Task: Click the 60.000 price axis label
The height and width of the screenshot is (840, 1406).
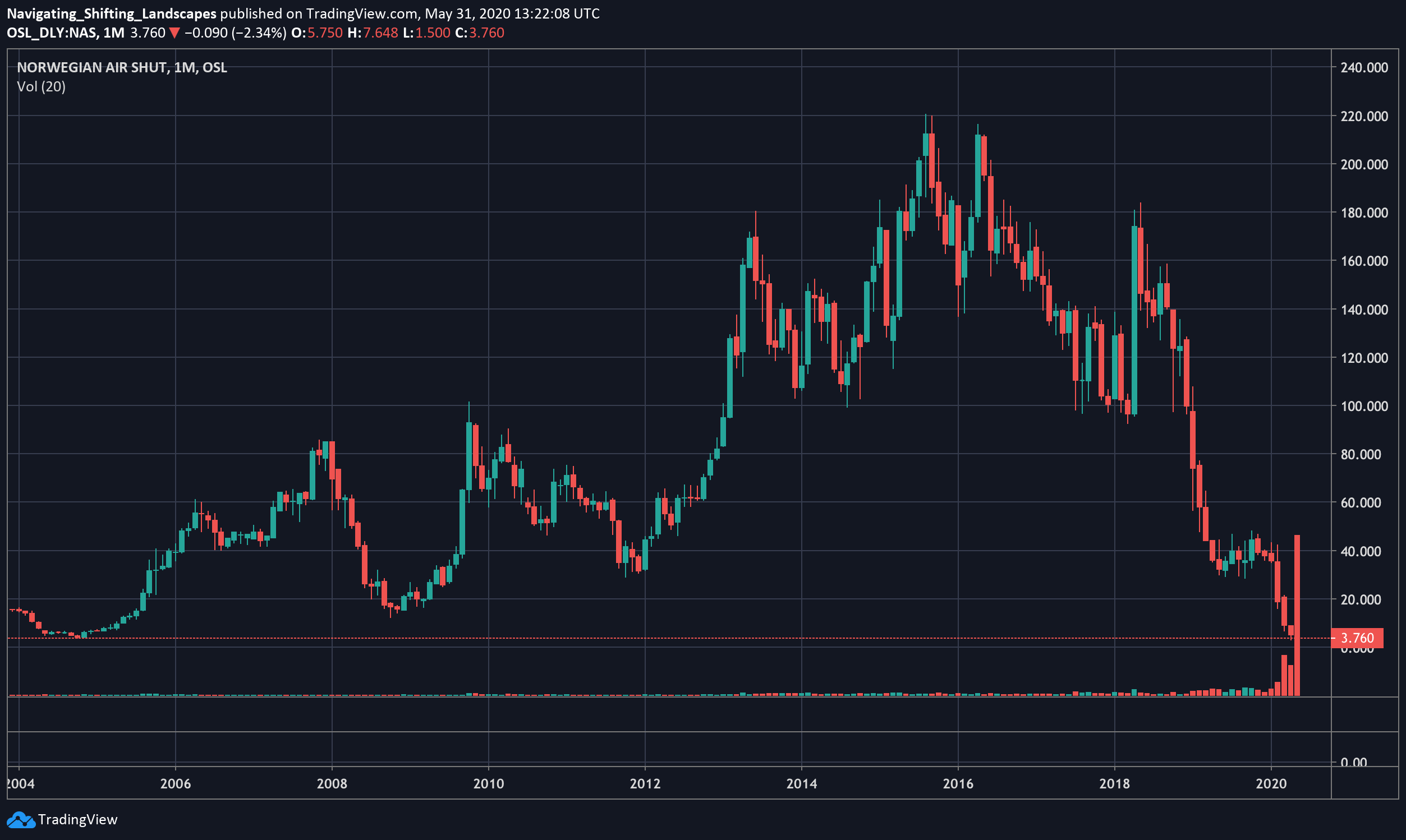Action: (x=1361, y=502)
